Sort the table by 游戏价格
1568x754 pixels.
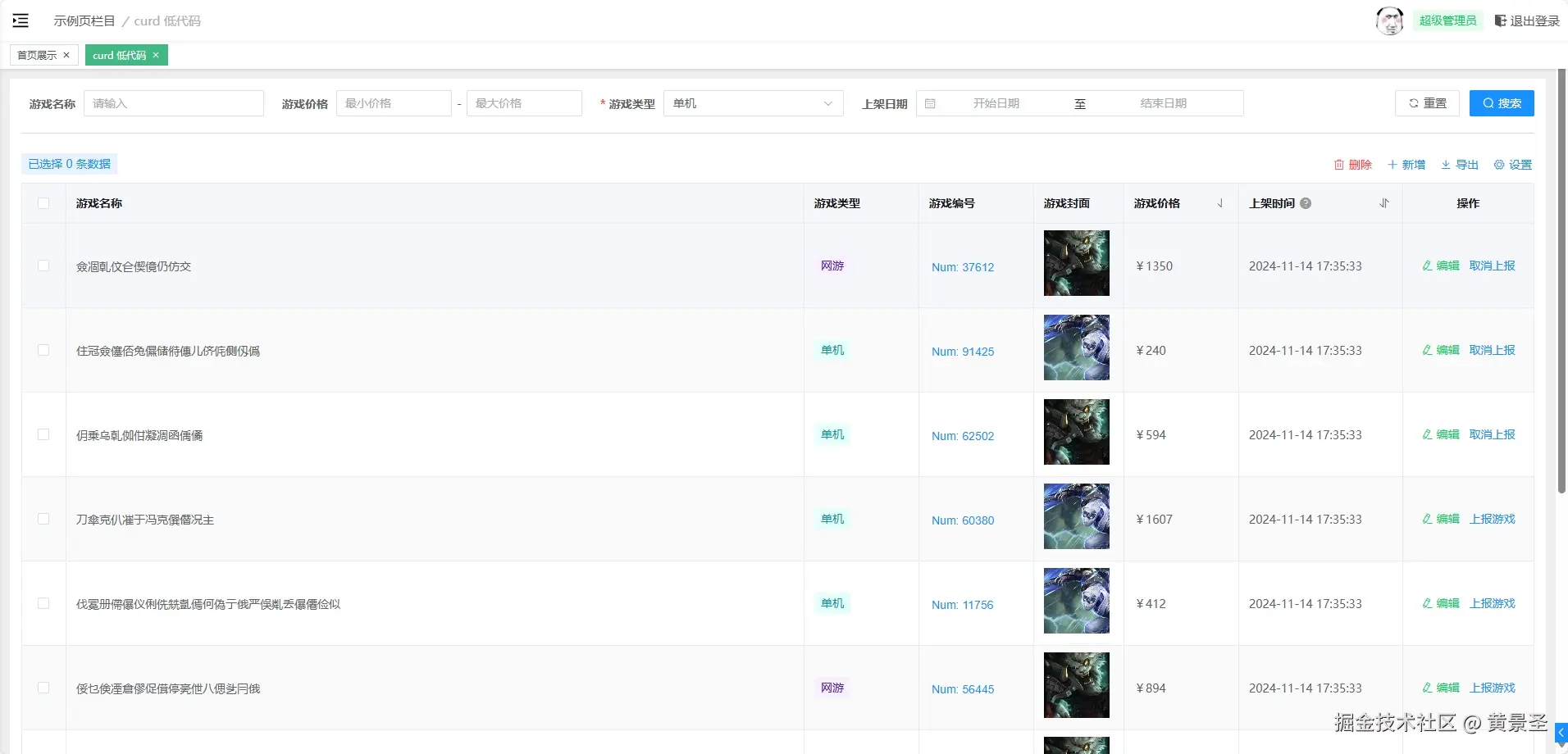pos(1220,203)
